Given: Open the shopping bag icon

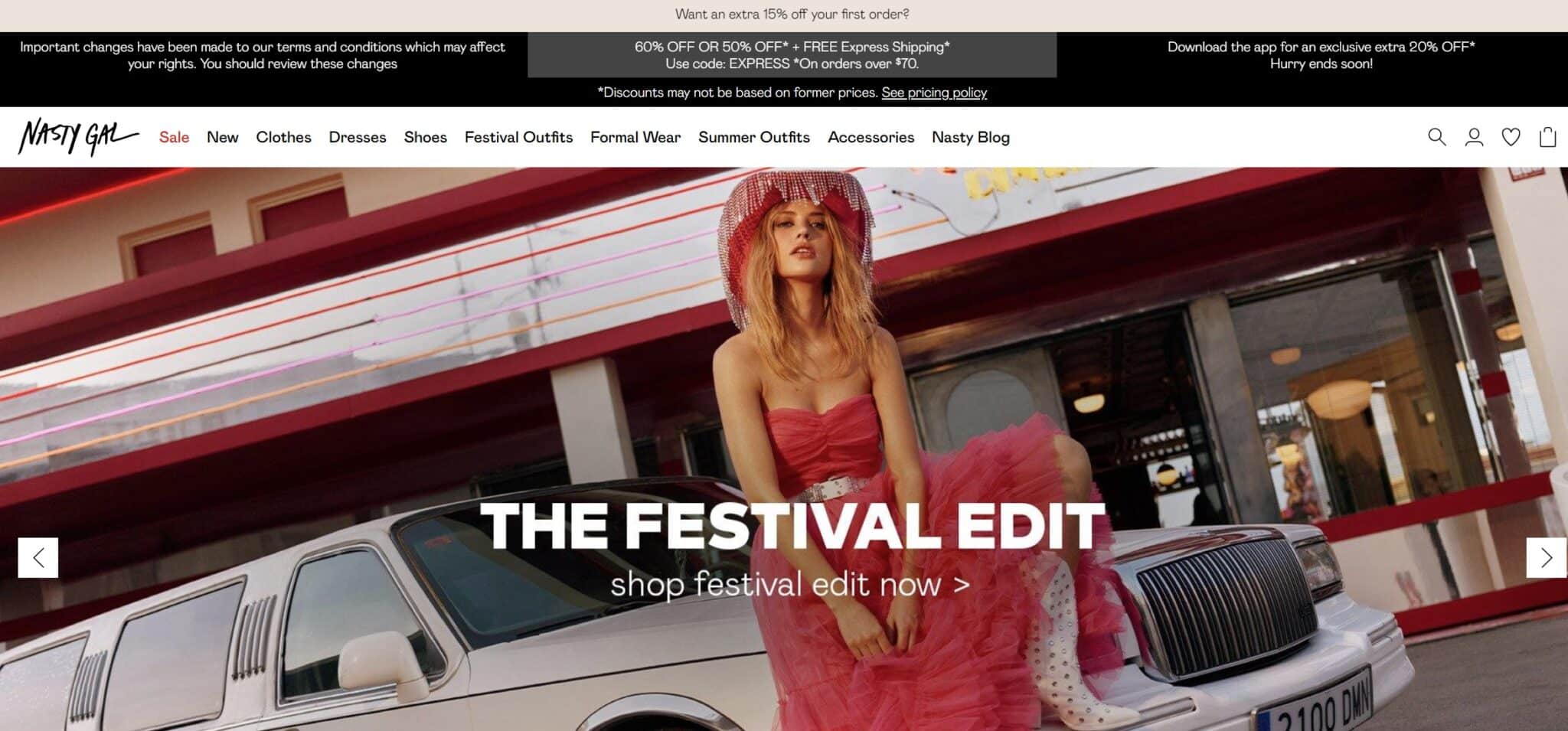Looking at the screenshot, I should pyautogui.click(x=1547, y=137).
